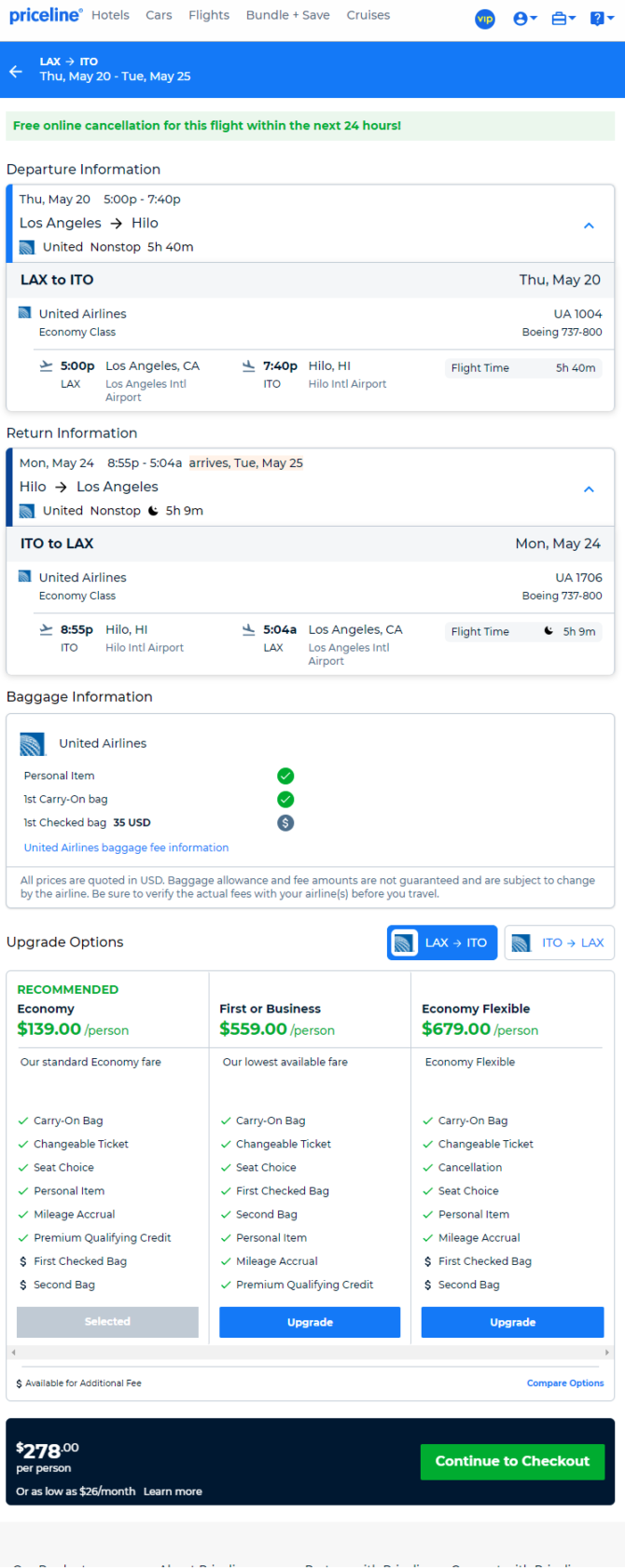Click moon icon in return Flight Time box
The width and height of the screenshot is (625, 1568).
pos(549,631)
